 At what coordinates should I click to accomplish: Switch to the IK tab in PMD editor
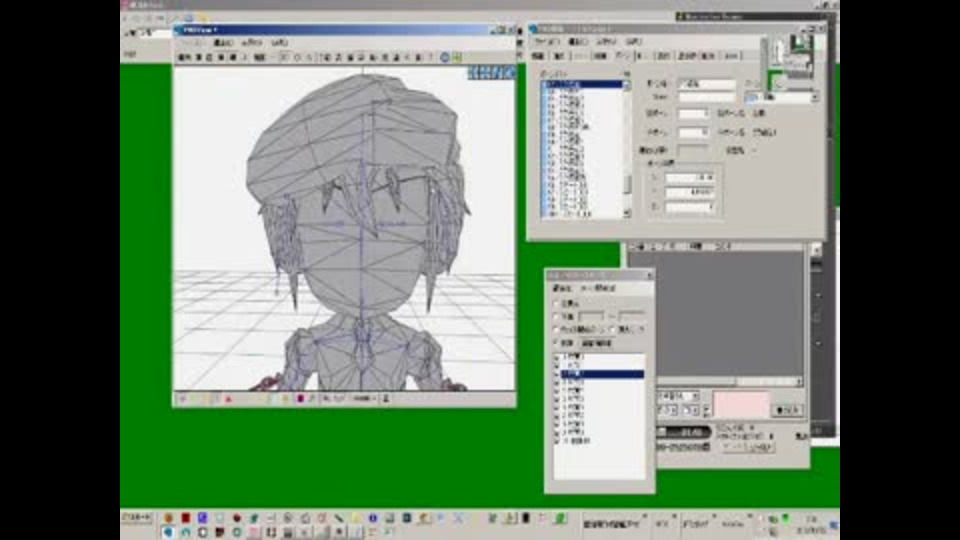(x=641, y=56)
